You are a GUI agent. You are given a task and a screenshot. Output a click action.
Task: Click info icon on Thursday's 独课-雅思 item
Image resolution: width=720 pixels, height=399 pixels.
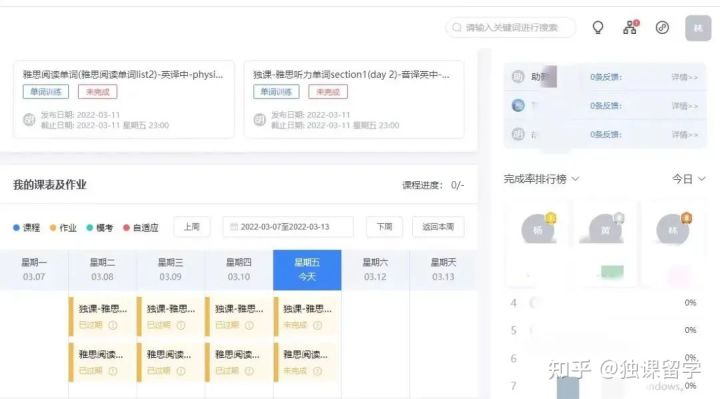[249, 326]
